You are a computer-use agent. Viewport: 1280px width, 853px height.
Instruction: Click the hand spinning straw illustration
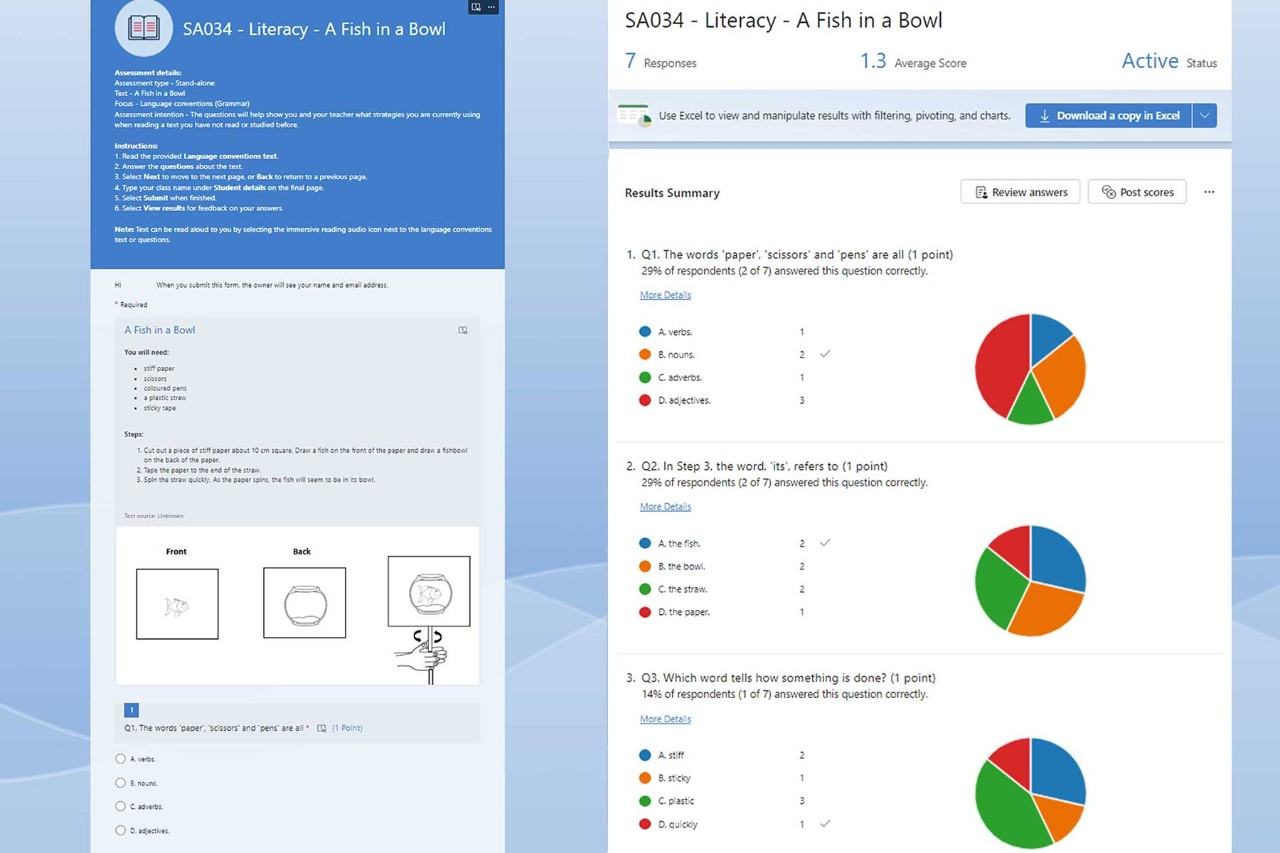point(428,619)
